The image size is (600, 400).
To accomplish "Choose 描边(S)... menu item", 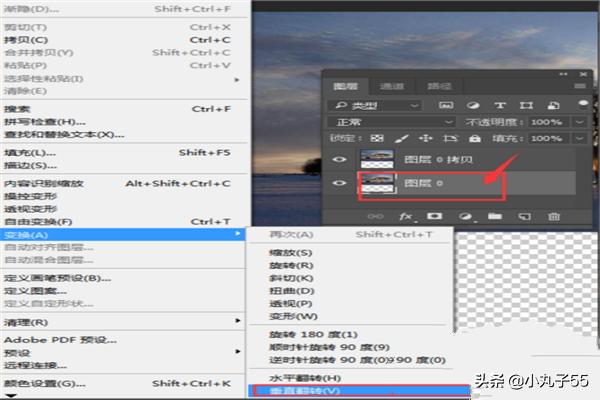I will pyautogui.click(x=122, y=165).
